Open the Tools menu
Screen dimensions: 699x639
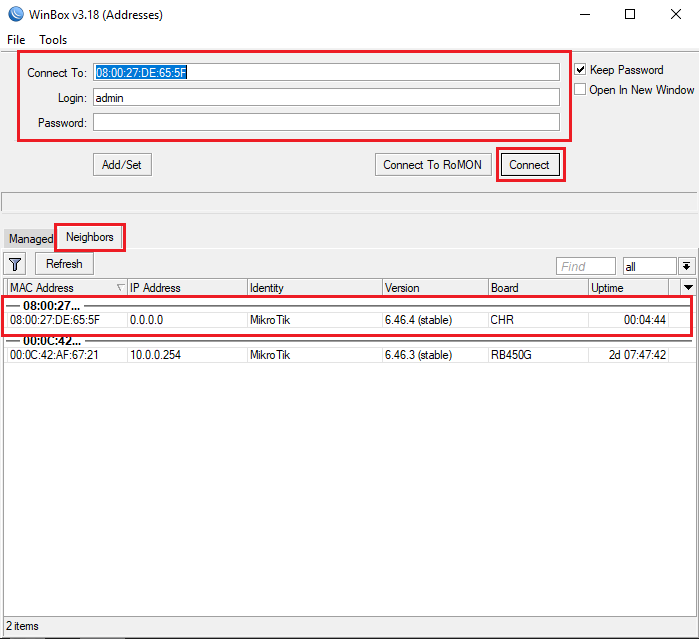coord(53,40)
